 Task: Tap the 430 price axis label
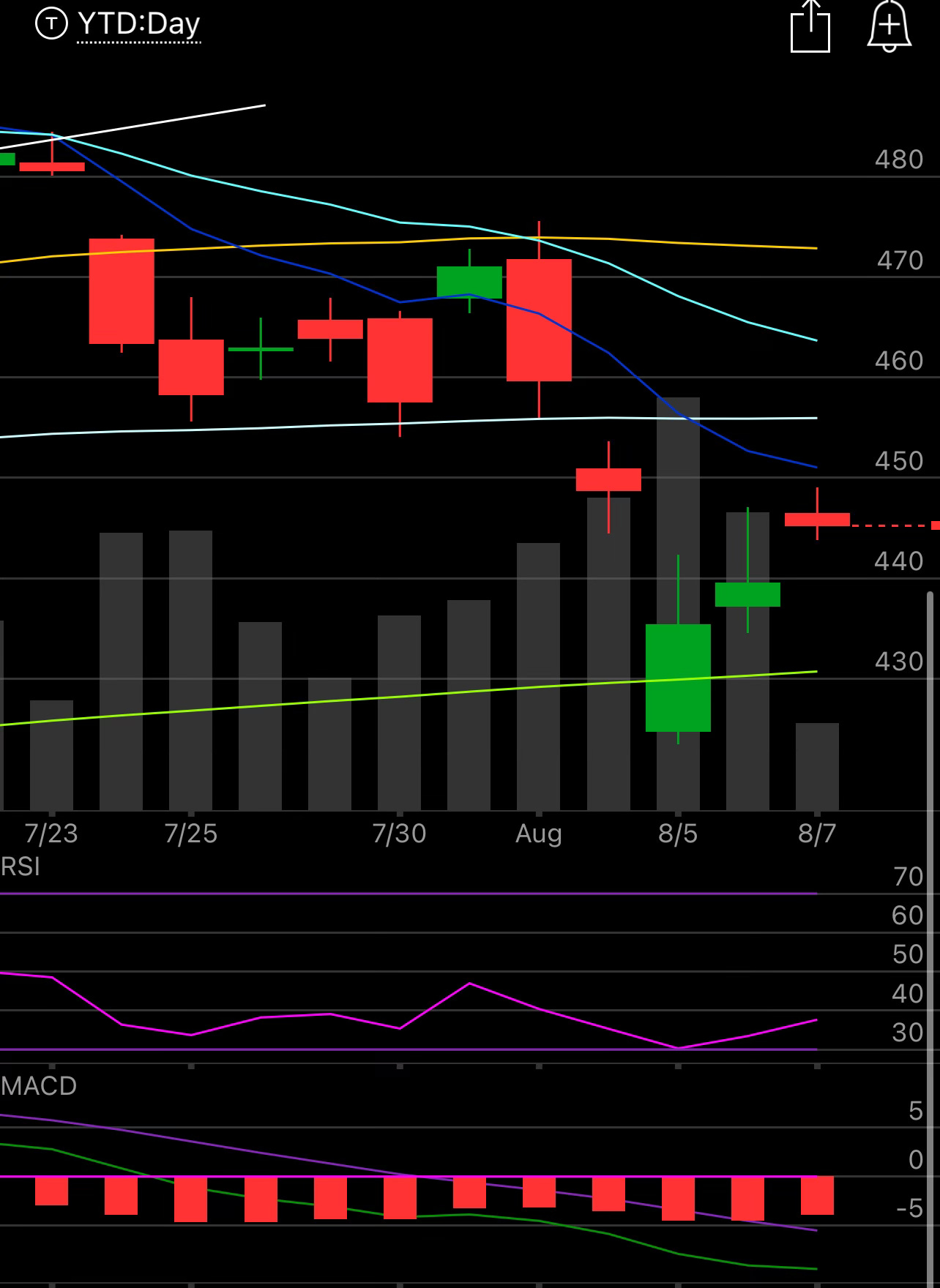coord(899,662)
